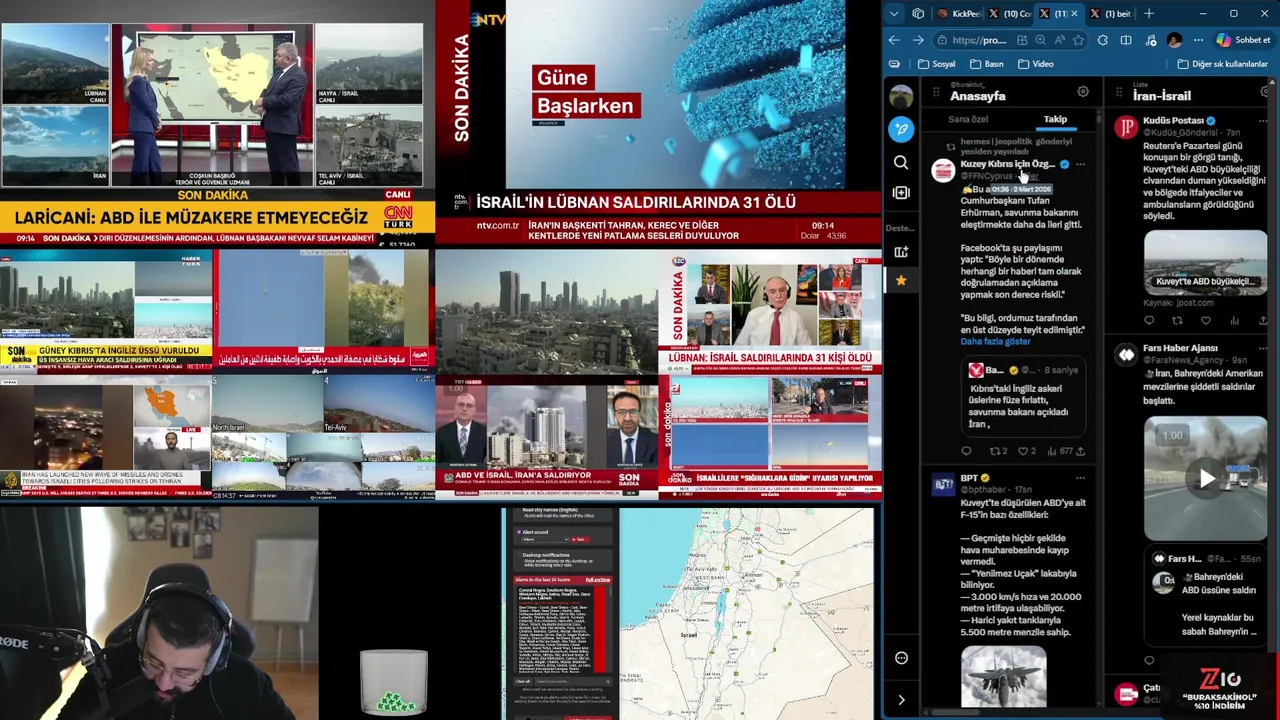Like the Kuzey Kıbrıs post

click(1022, 451)
